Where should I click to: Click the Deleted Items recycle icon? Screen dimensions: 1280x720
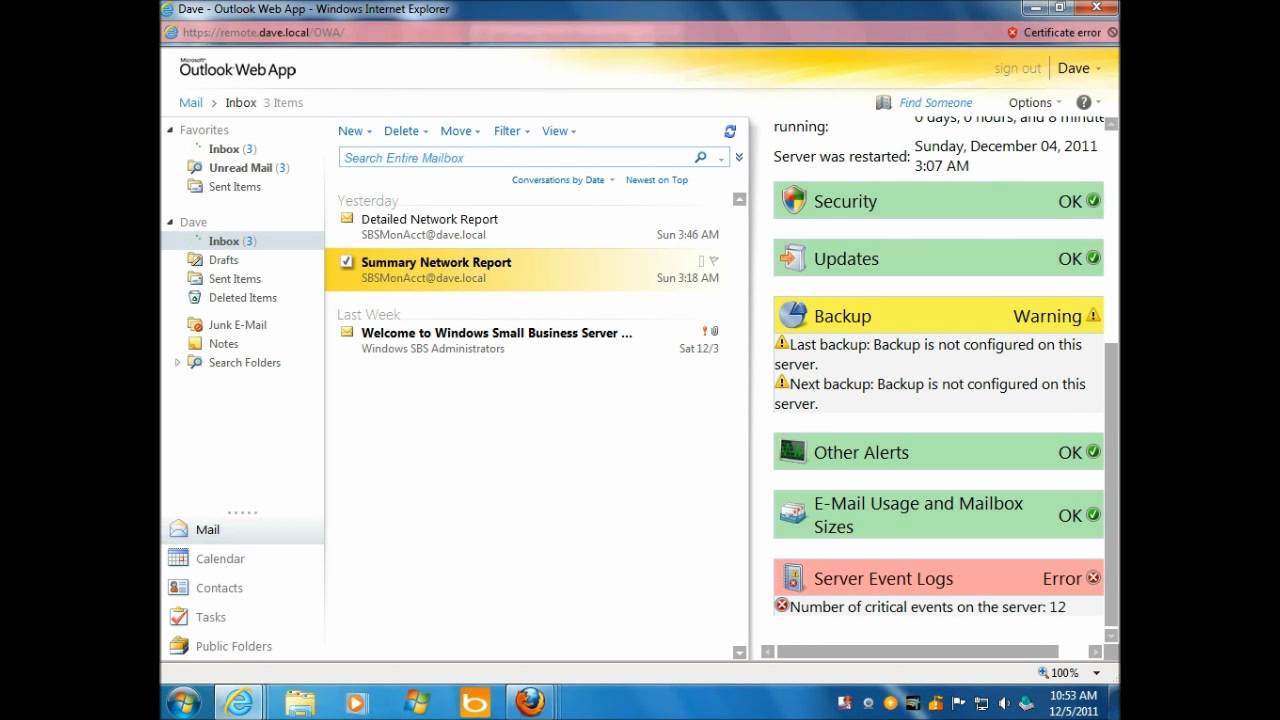point(195,297)
